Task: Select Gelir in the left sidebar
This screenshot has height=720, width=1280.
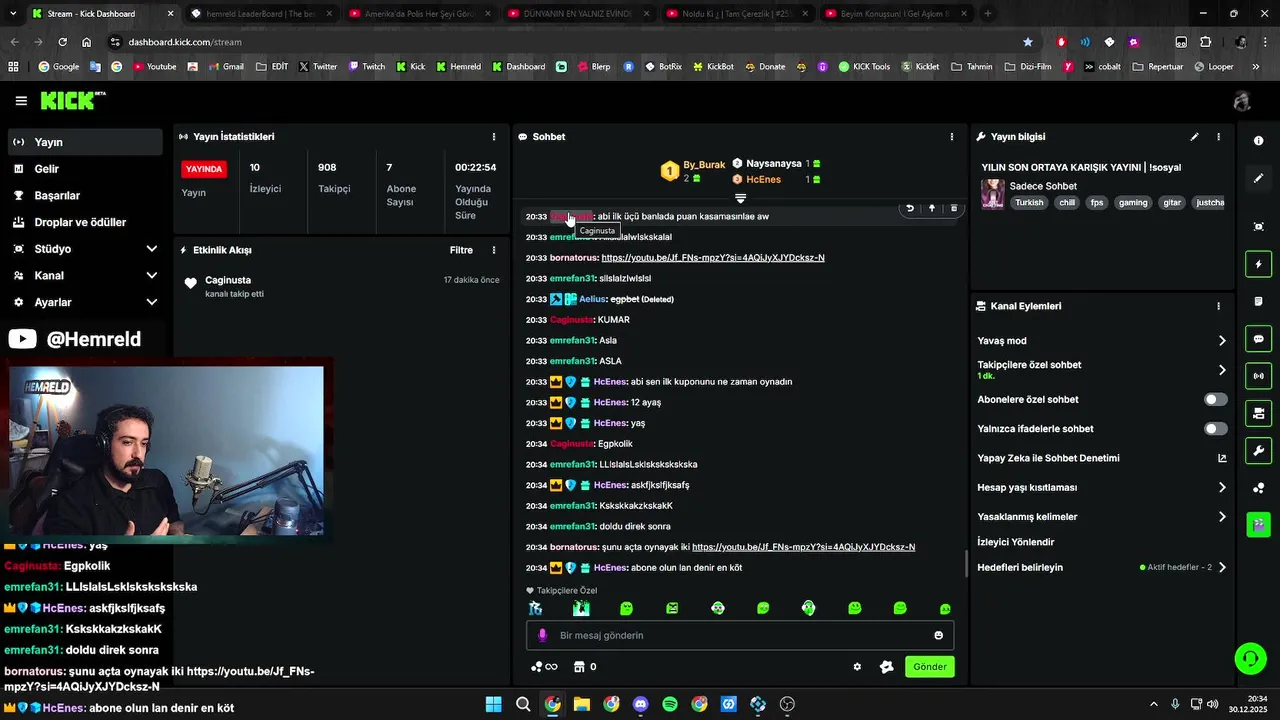Action: coord(85,169)
